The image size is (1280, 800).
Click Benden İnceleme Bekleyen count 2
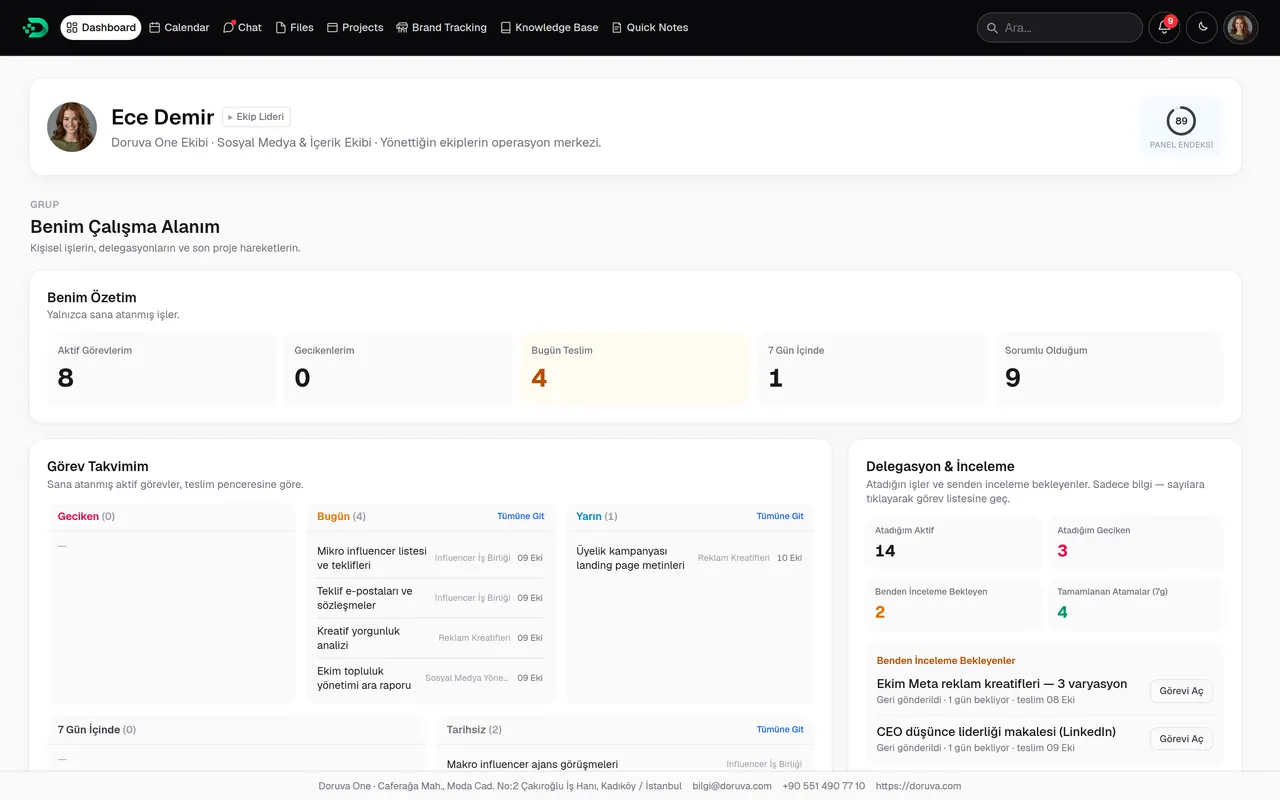pos(880,612)
